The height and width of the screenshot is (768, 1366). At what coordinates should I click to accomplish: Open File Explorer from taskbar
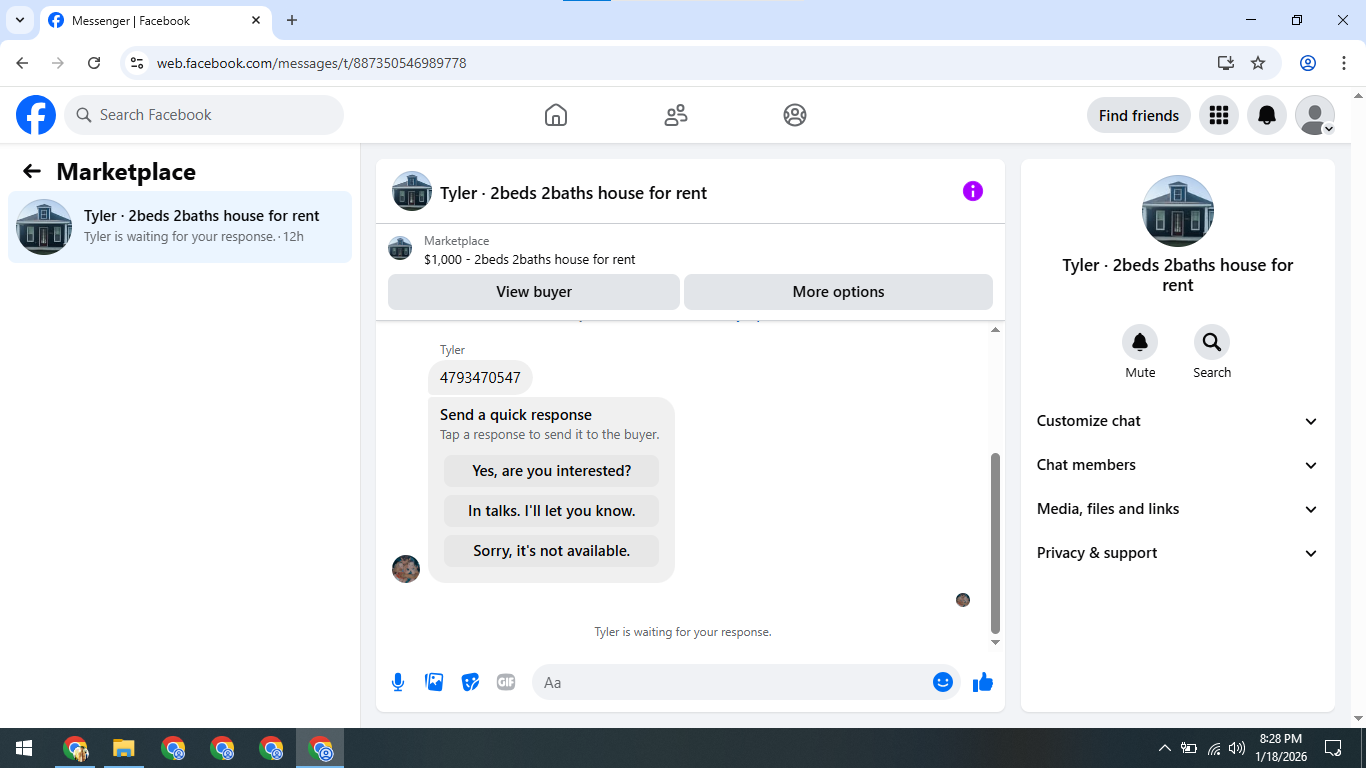(123, 748)
